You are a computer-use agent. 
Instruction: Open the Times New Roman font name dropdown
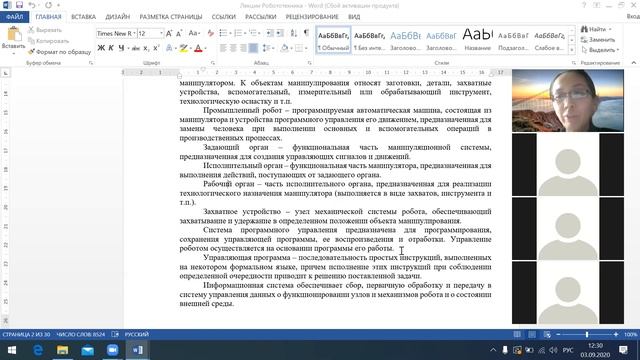(x=134, y=33)
